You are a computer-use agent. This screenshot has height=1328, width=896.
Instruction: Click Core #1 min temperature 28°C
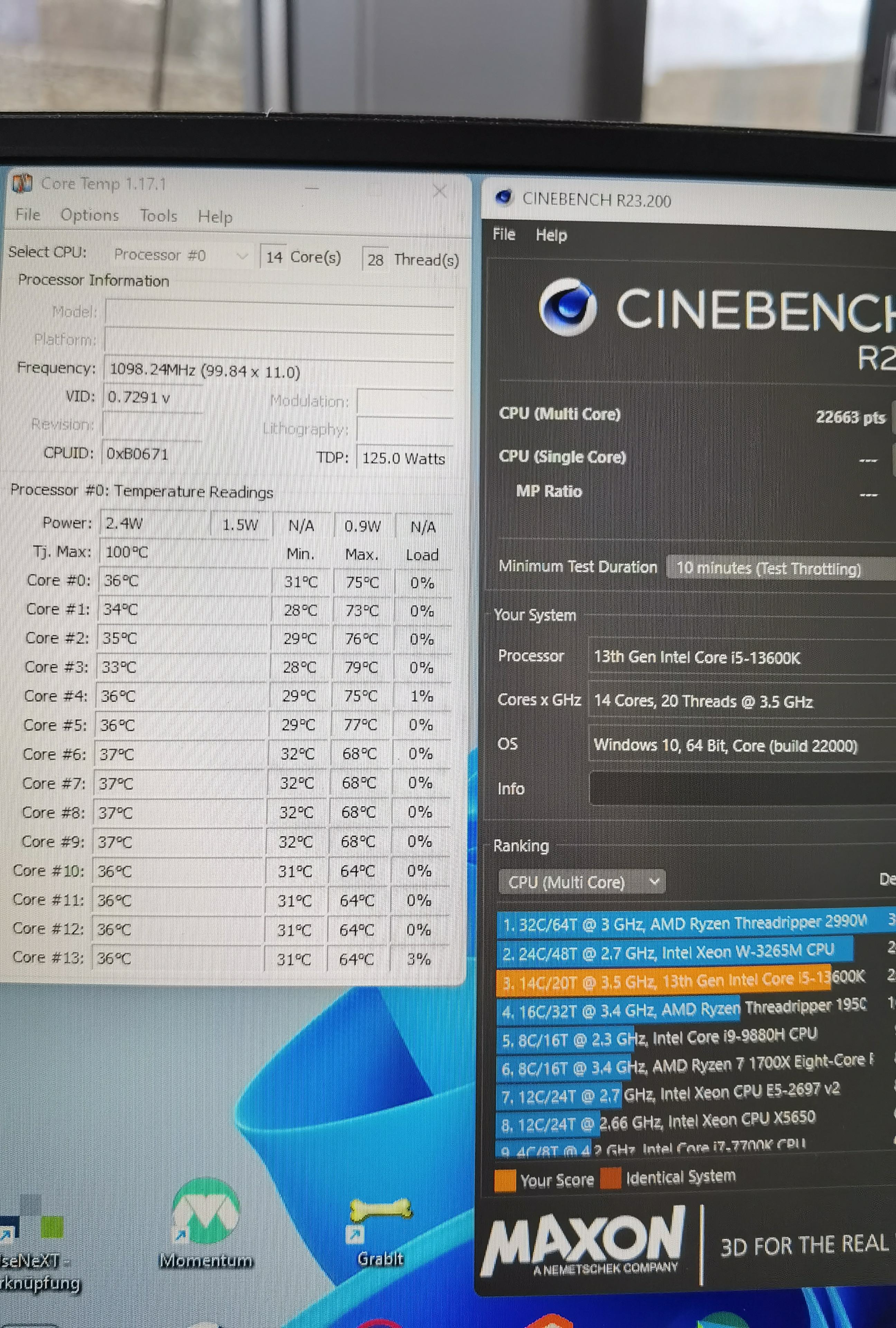coord(300,610)
